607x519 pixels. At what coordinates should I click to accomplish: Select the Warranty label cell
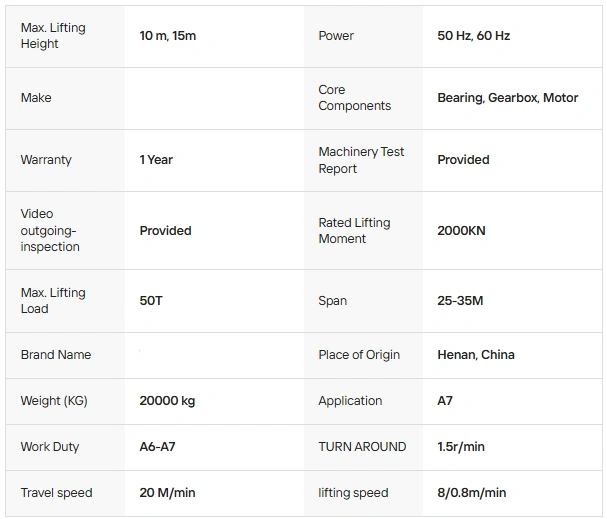point(46,160)
